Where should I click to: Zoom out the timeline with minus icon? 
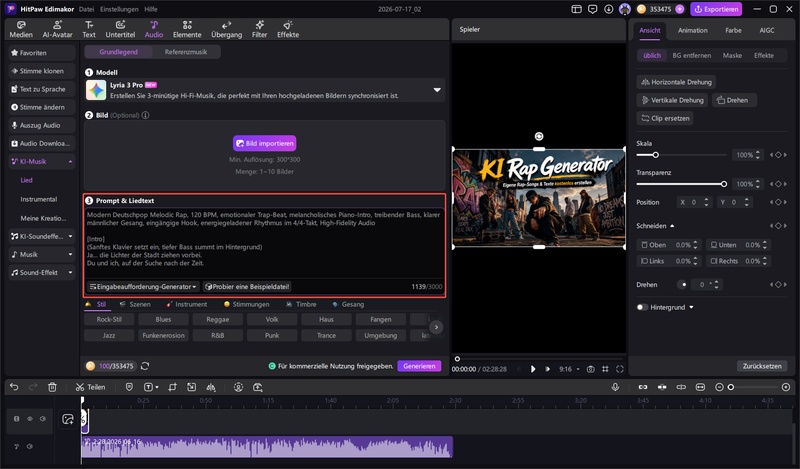click(x=719, y=387)
